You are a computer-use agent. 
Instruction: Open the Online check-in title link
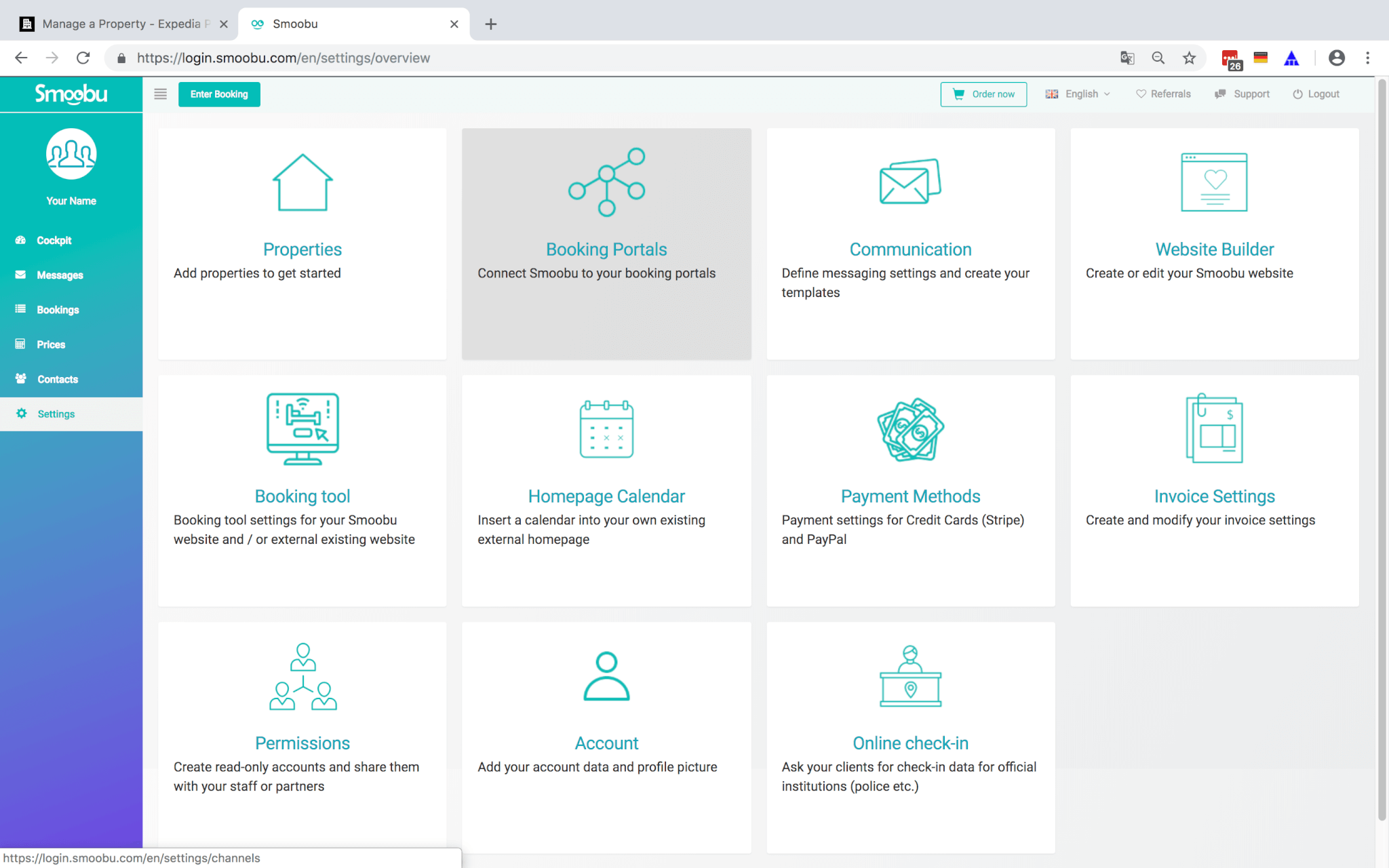click(x=910, y=743)
